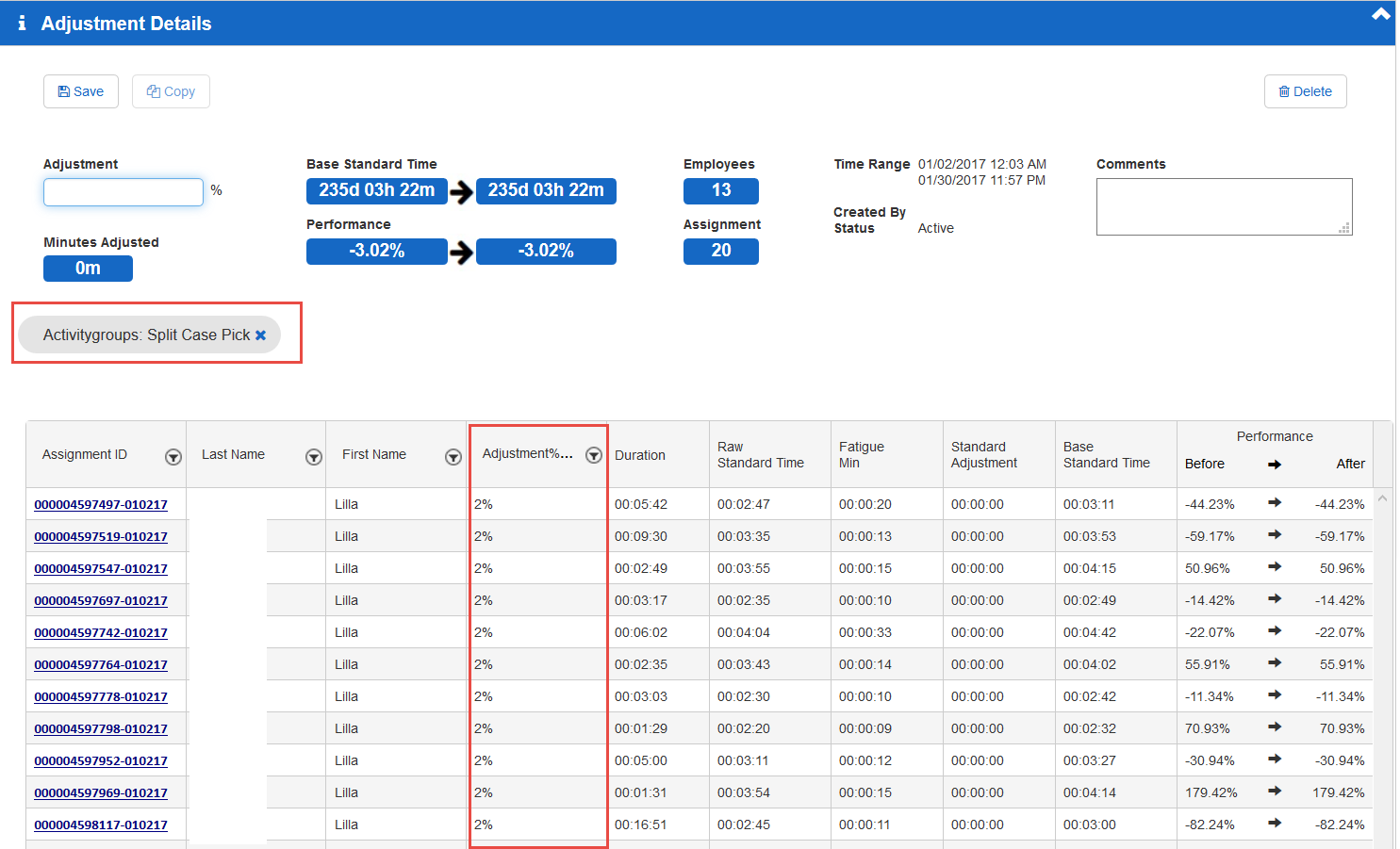Open the First Name column filter

click(453, 457)
